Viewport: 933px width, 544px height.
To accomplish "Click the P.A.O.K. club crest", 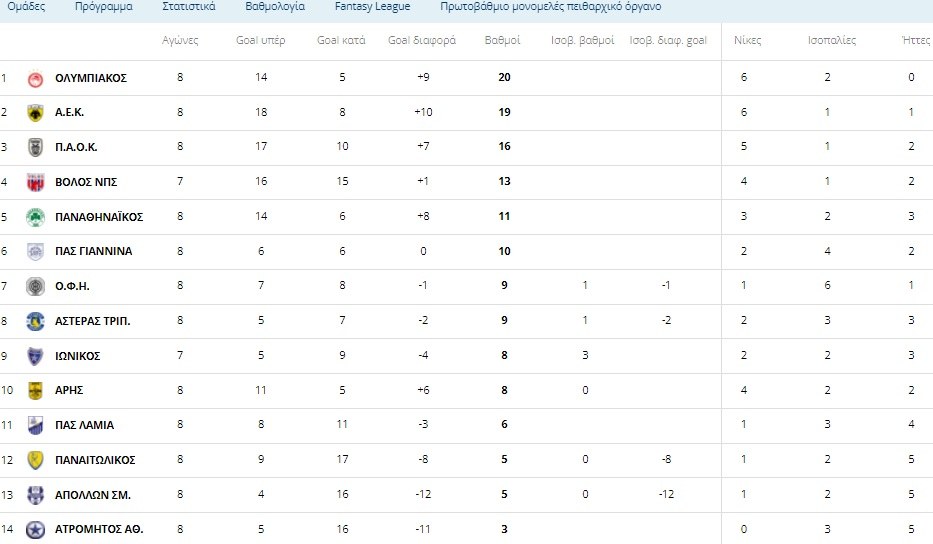I will point(36,147).
